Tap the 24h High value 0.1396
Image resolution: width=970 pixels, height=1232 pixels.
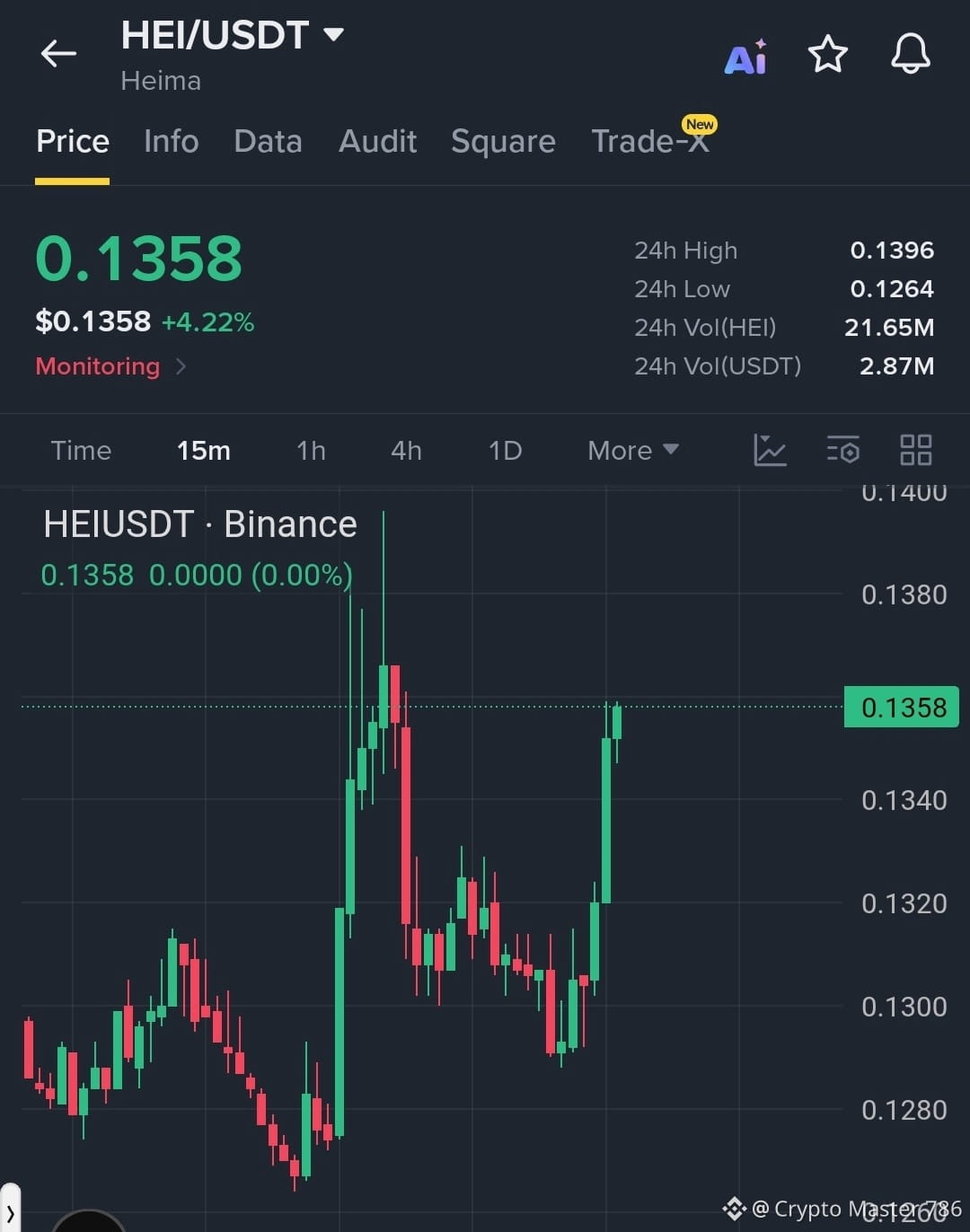tap(892, 251)
